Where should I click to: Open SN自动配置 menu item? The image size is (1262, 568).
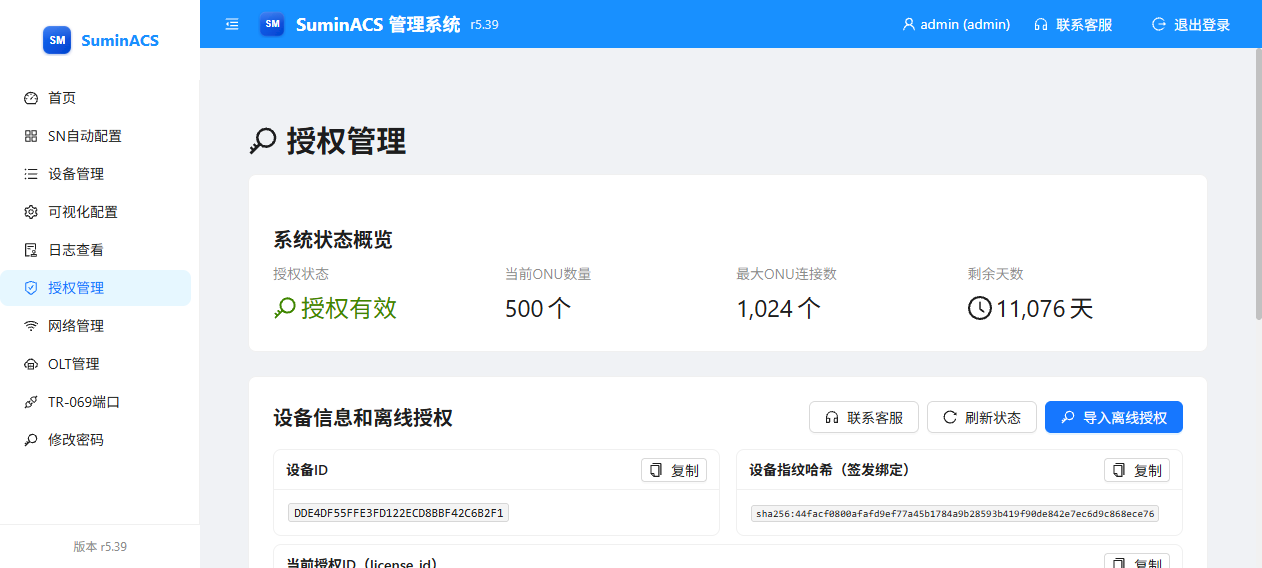point(96,136)
